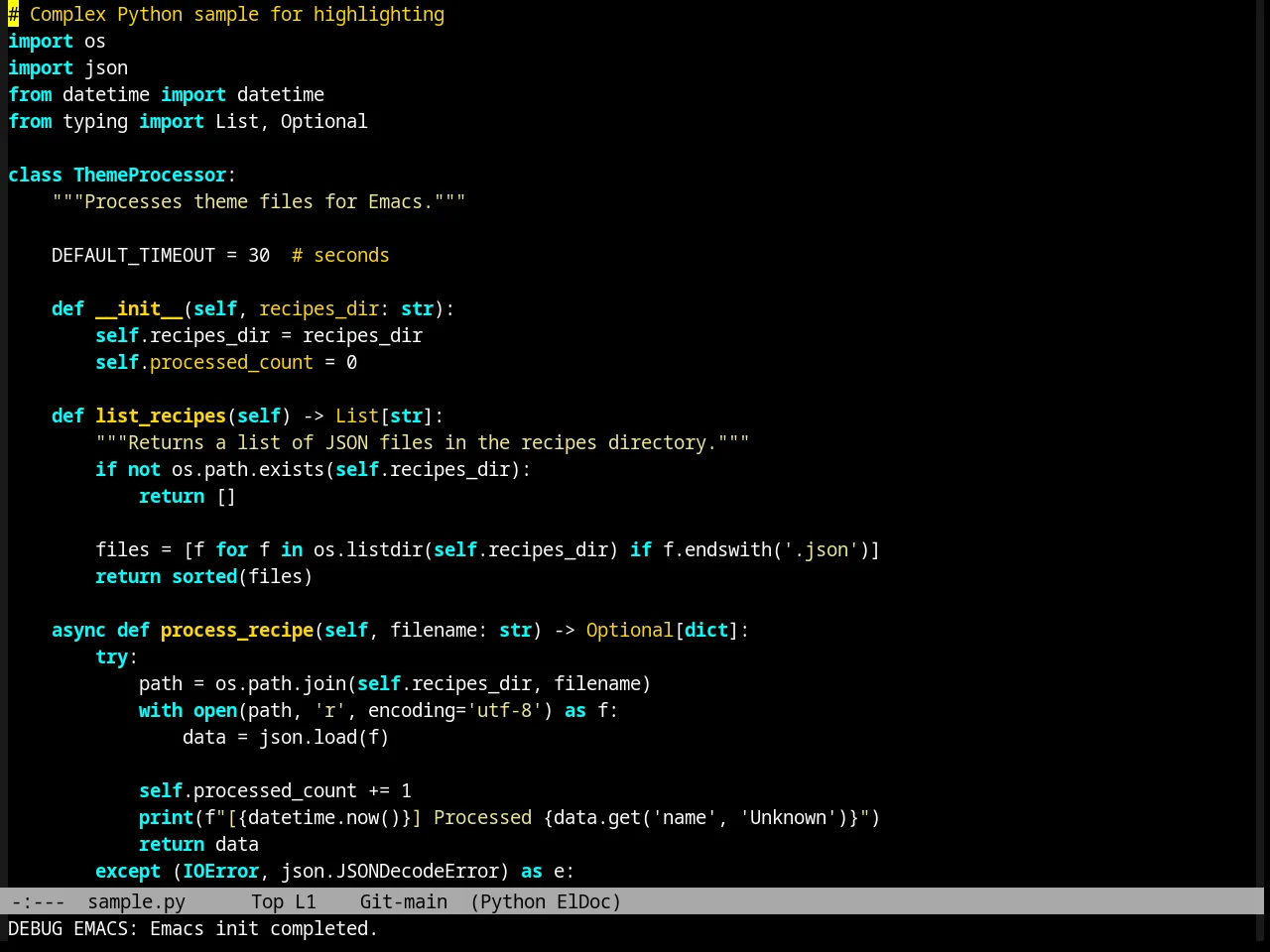This screenshot has width=1270, height=952.
Task: Click the 'try' keyword
Action: (x=111, y=656)
